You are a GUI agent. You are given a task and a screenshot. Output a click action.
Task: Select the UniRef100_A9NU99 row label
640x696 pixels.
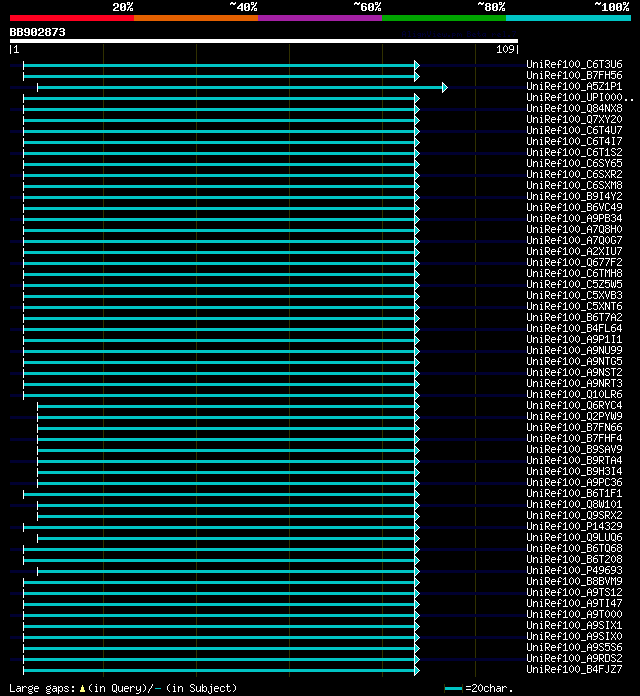574,350
